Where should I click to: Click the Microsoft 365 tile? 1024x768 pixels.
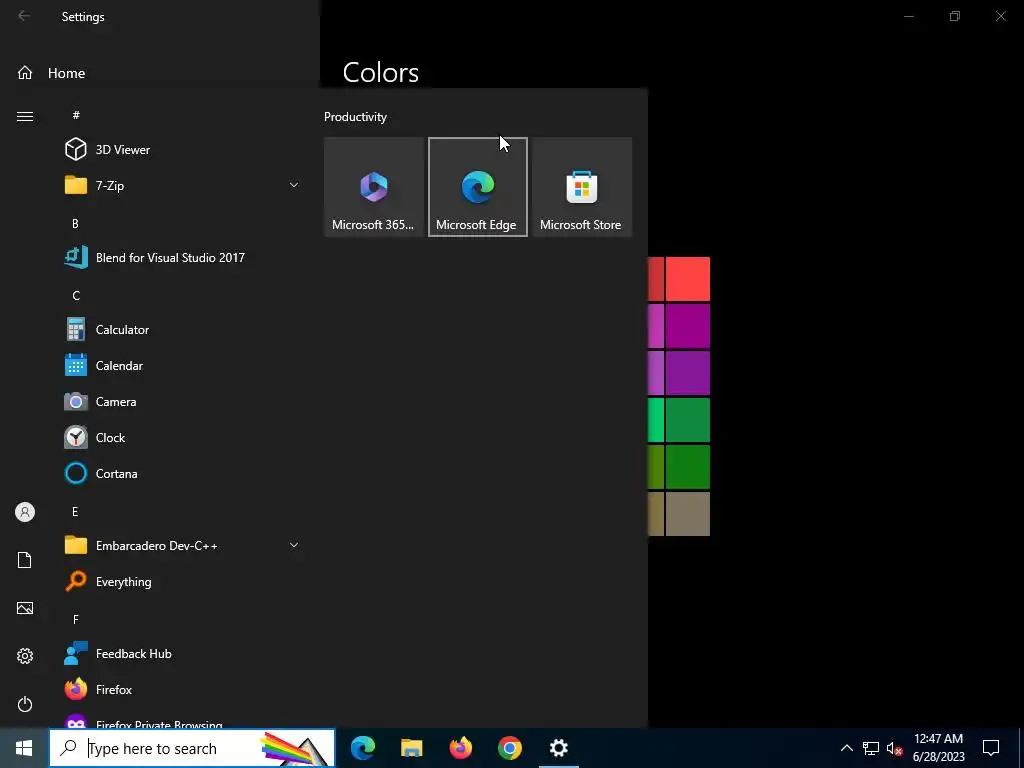374,187
